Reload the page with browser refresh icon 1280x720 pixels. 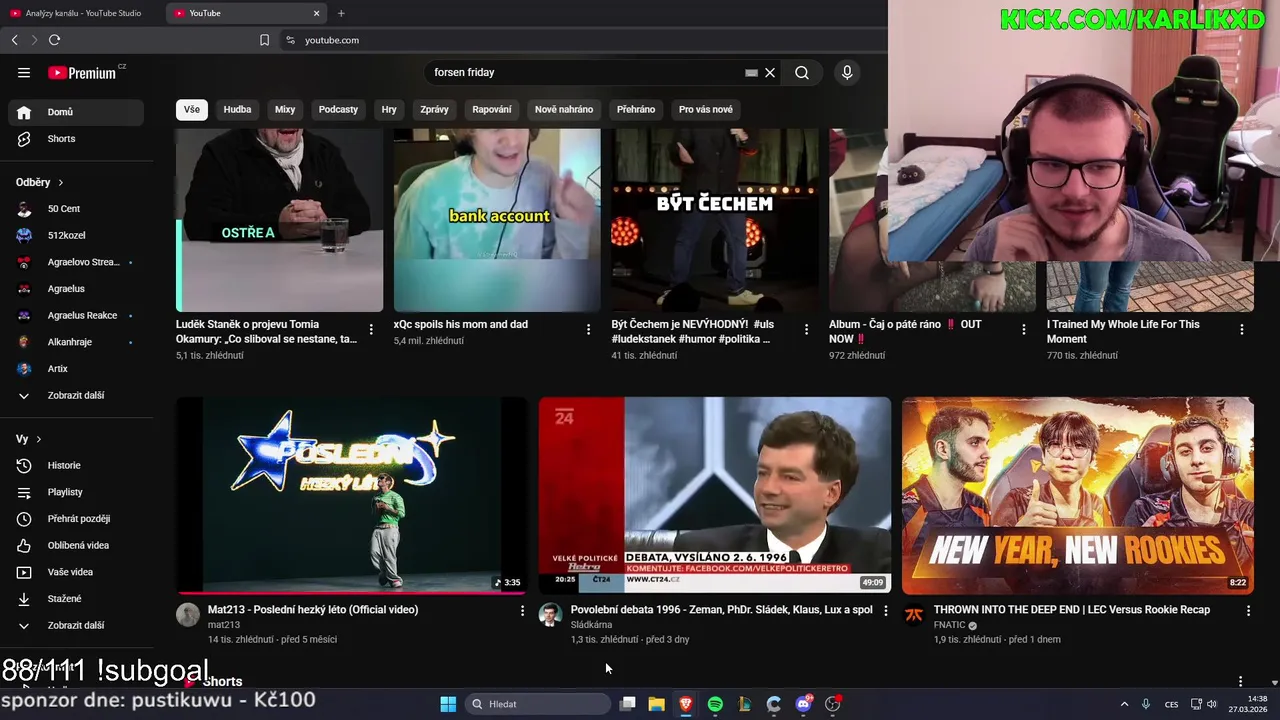coord(54,40)
